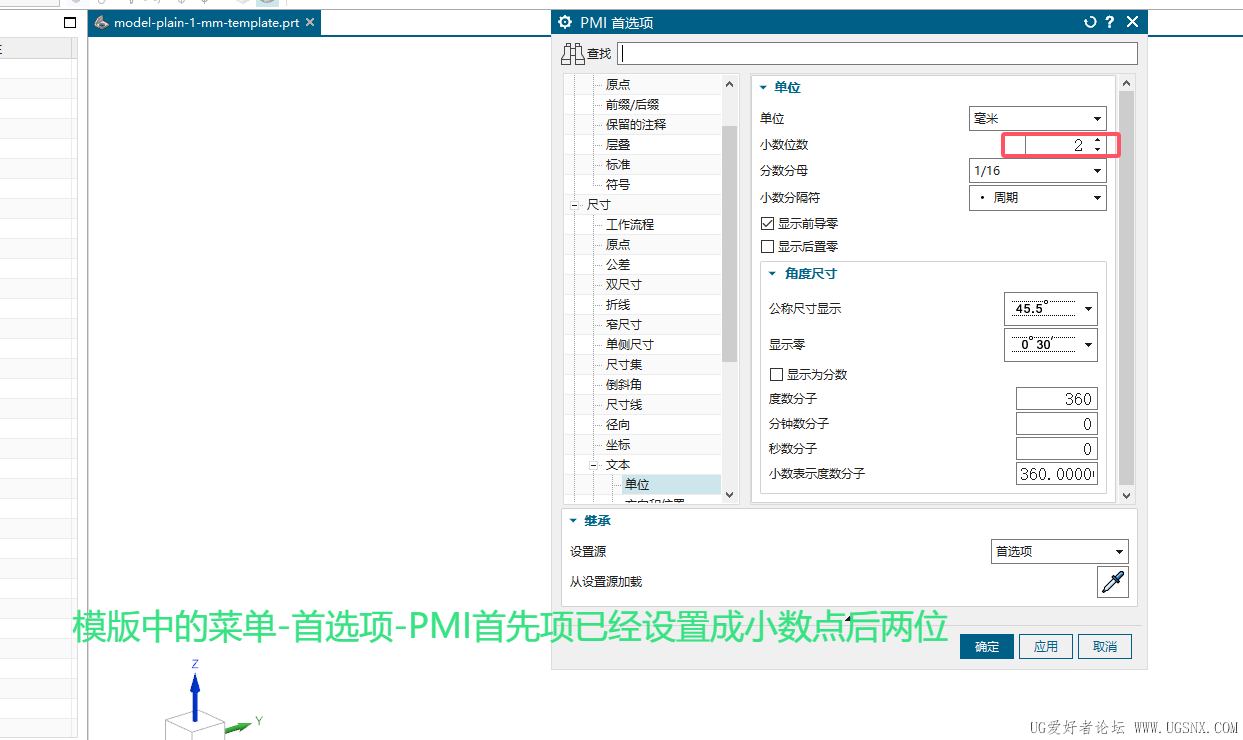Open the 单位 毫米 dropdown
Screen dimensions: 1243x740
(1037, 118)
